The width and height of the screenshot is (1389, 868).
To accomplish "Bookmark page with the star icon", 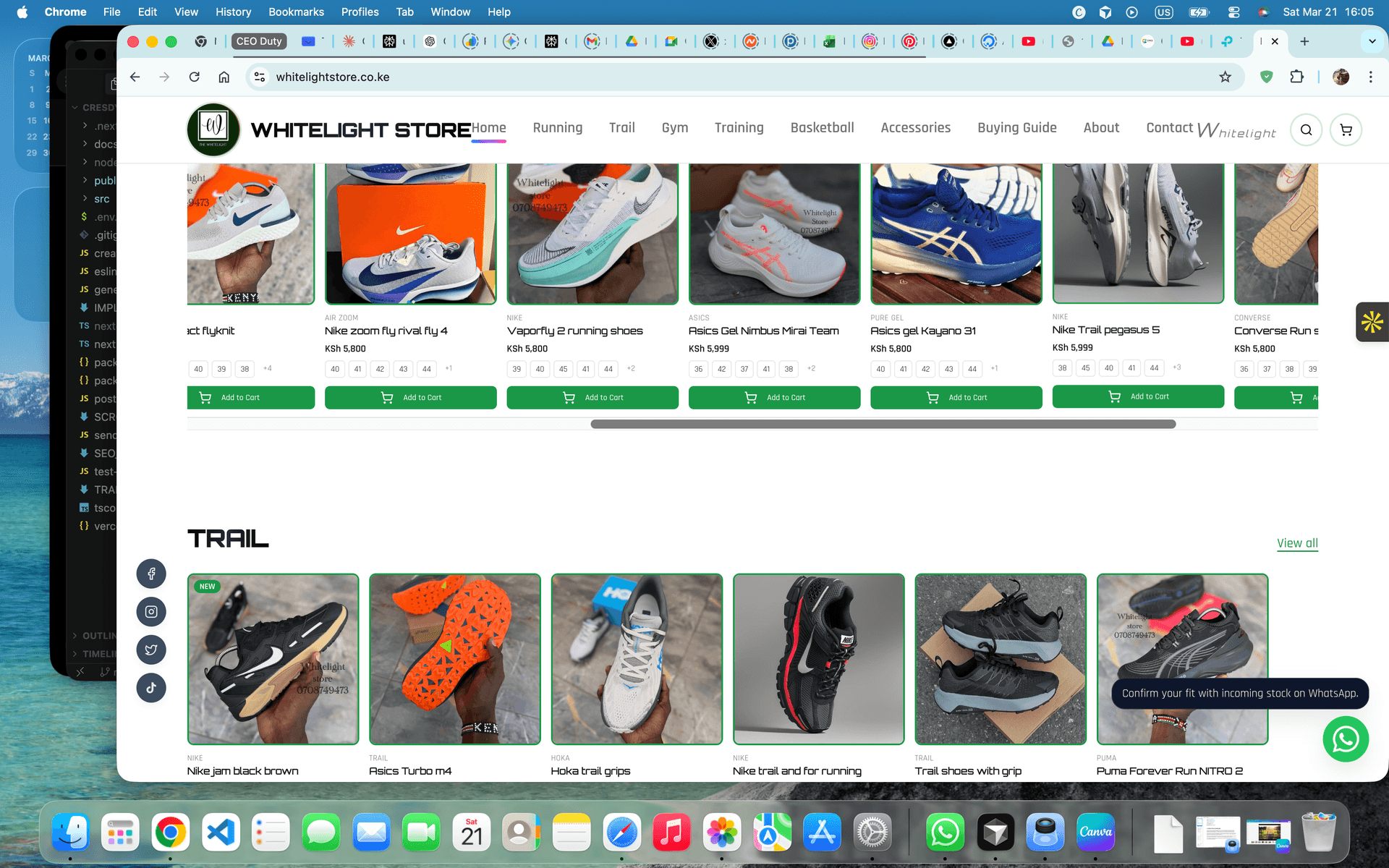I will click(1225, 77).
